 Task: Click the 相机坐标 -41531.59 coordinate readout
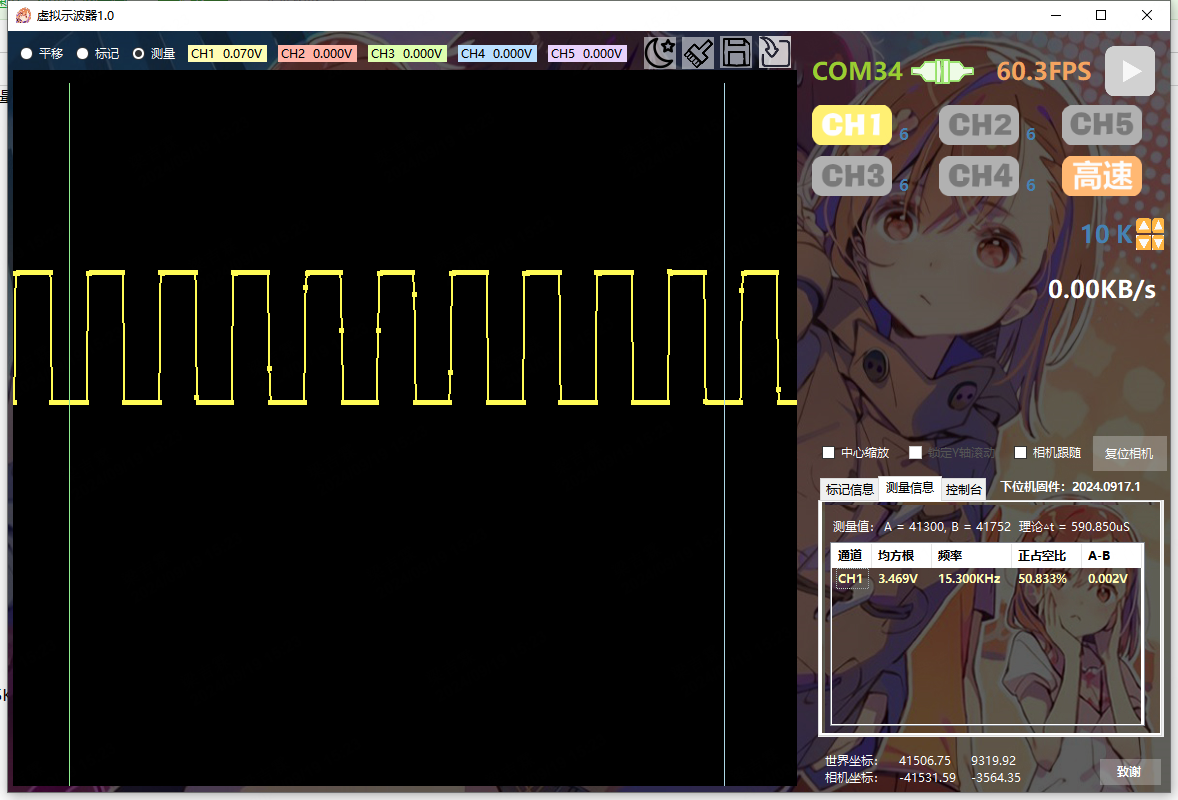click(923, 777)
